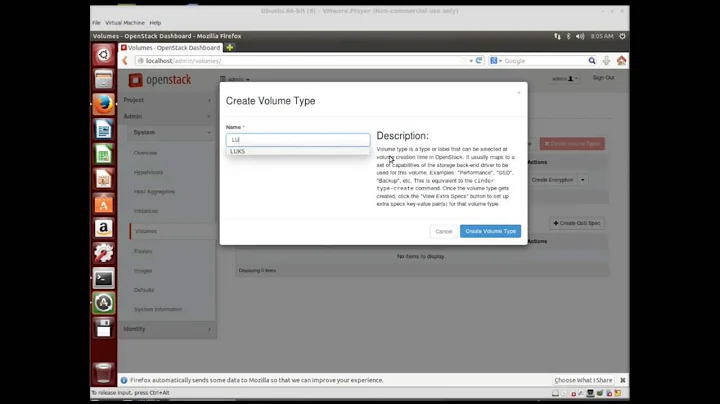Click the Create Volume Type button
Viewport: 720px width, 404px height.
490,231
